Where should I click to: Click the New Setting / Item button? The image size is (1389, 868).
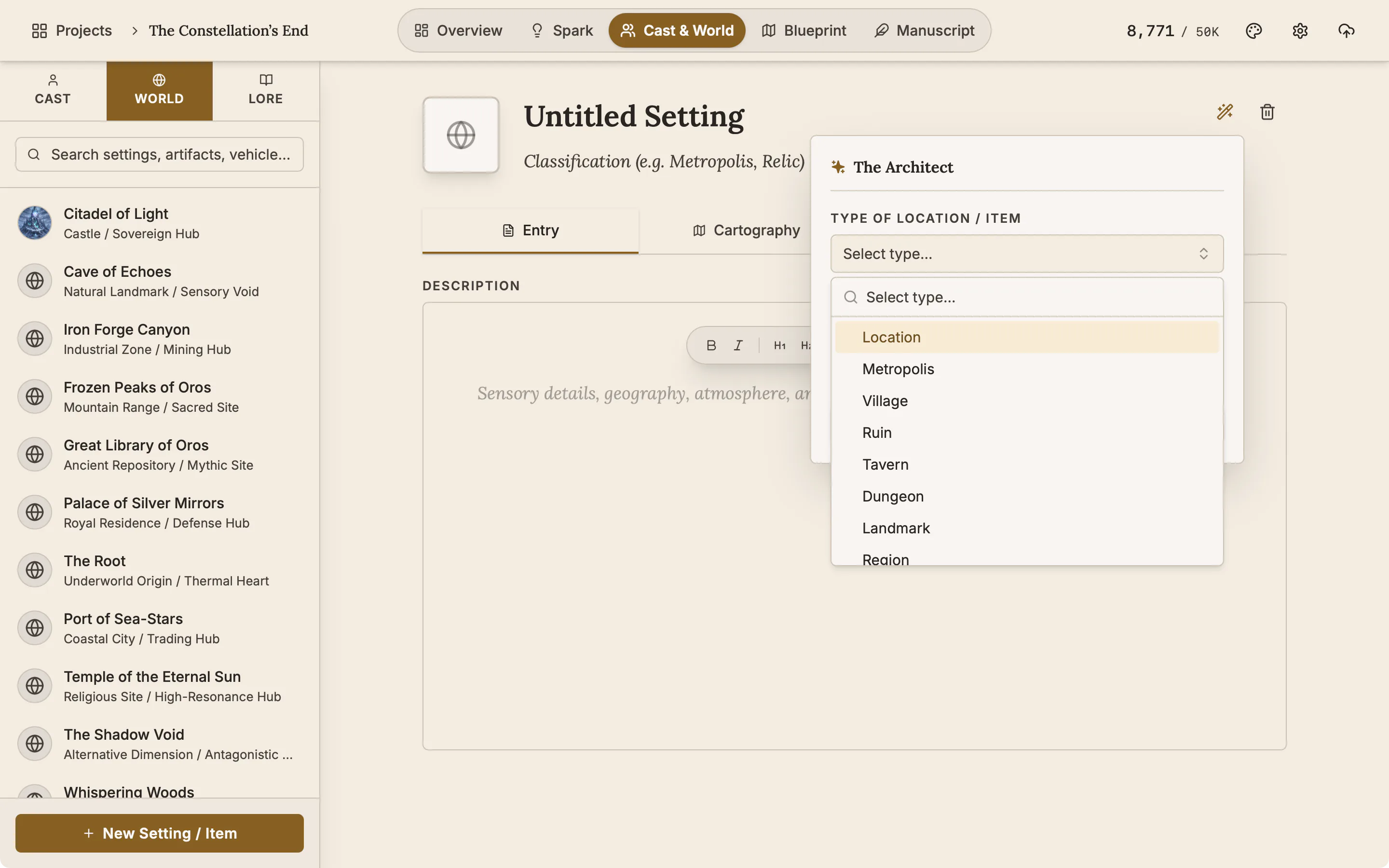point(160,833)
